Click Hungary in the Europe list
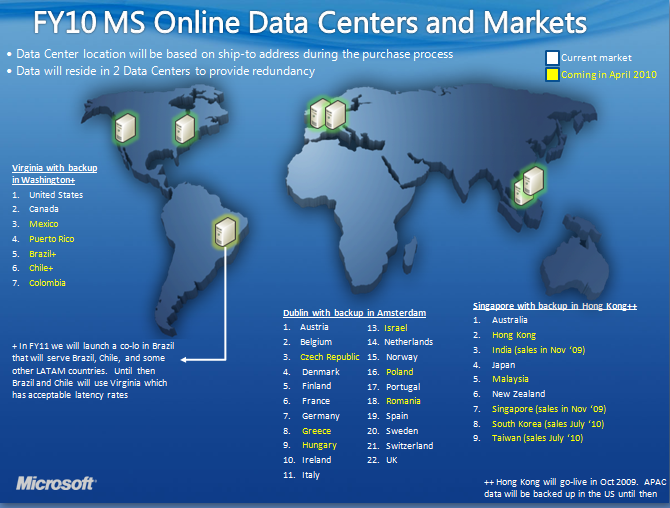 (319, 445)
